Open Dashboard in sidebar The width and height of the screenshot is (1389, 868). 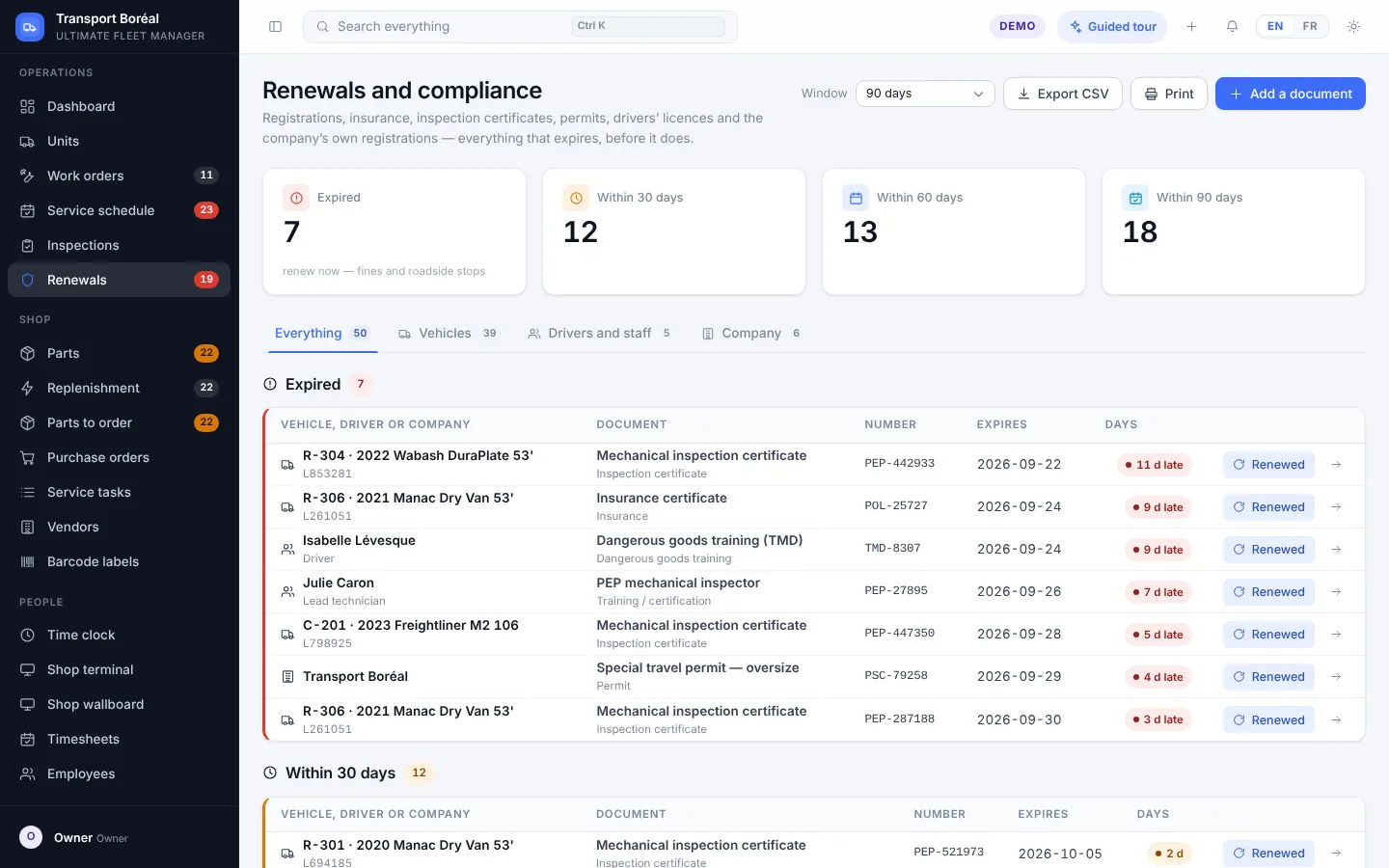tap(120, 106)
